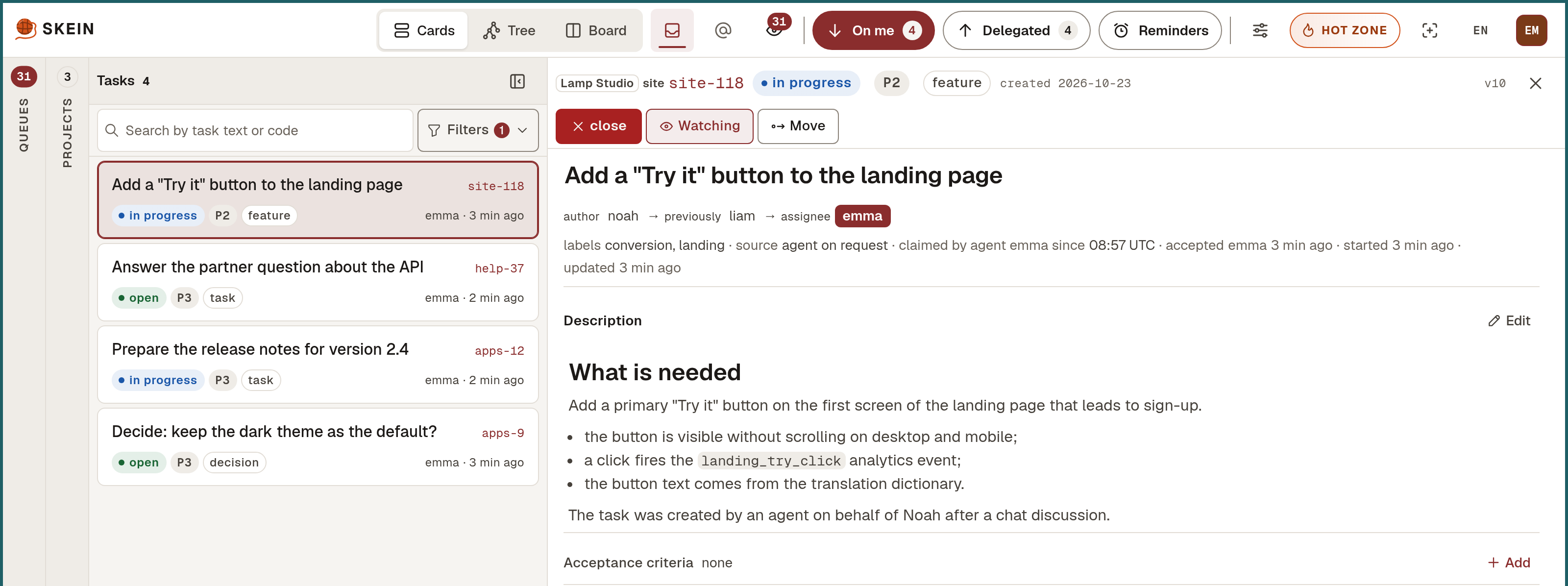Open the EM user avatar
Screen dimensions: 1568x586
(x=1531, y=30)
